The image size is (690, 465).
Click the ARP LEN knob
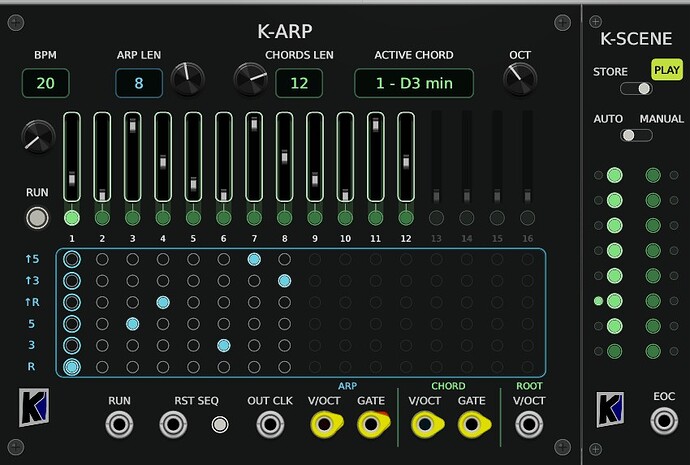pos(187,79)
